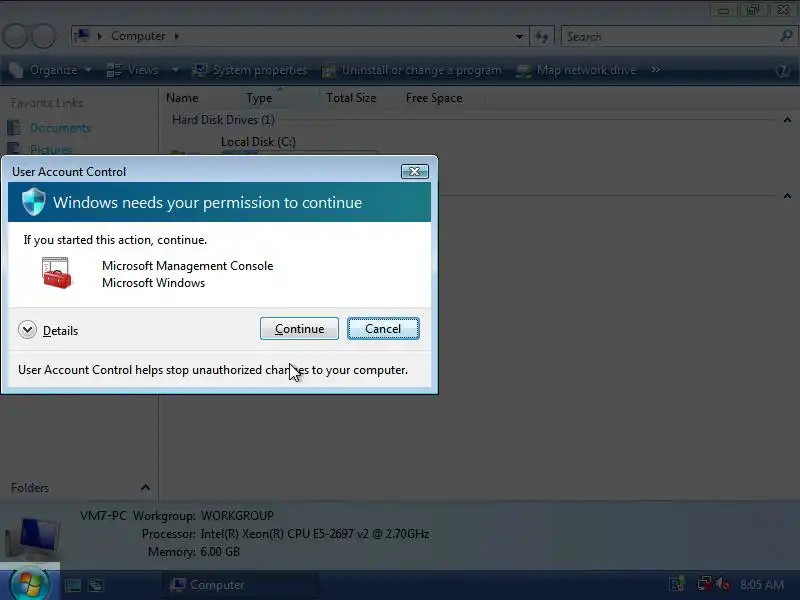Open Documents in Favorite Links
Image resolution: width=800 pixels, height=600 pixels.
[60, 128]
